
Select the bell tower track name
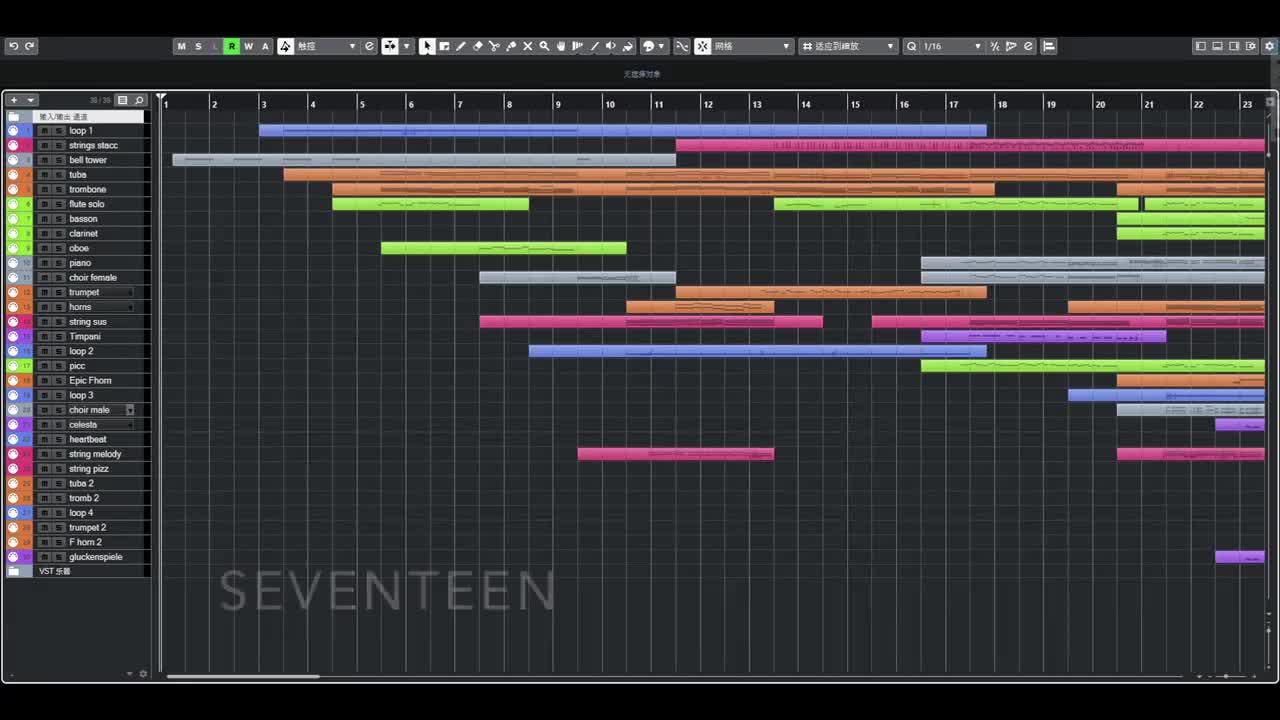click(x=88, y=160)
